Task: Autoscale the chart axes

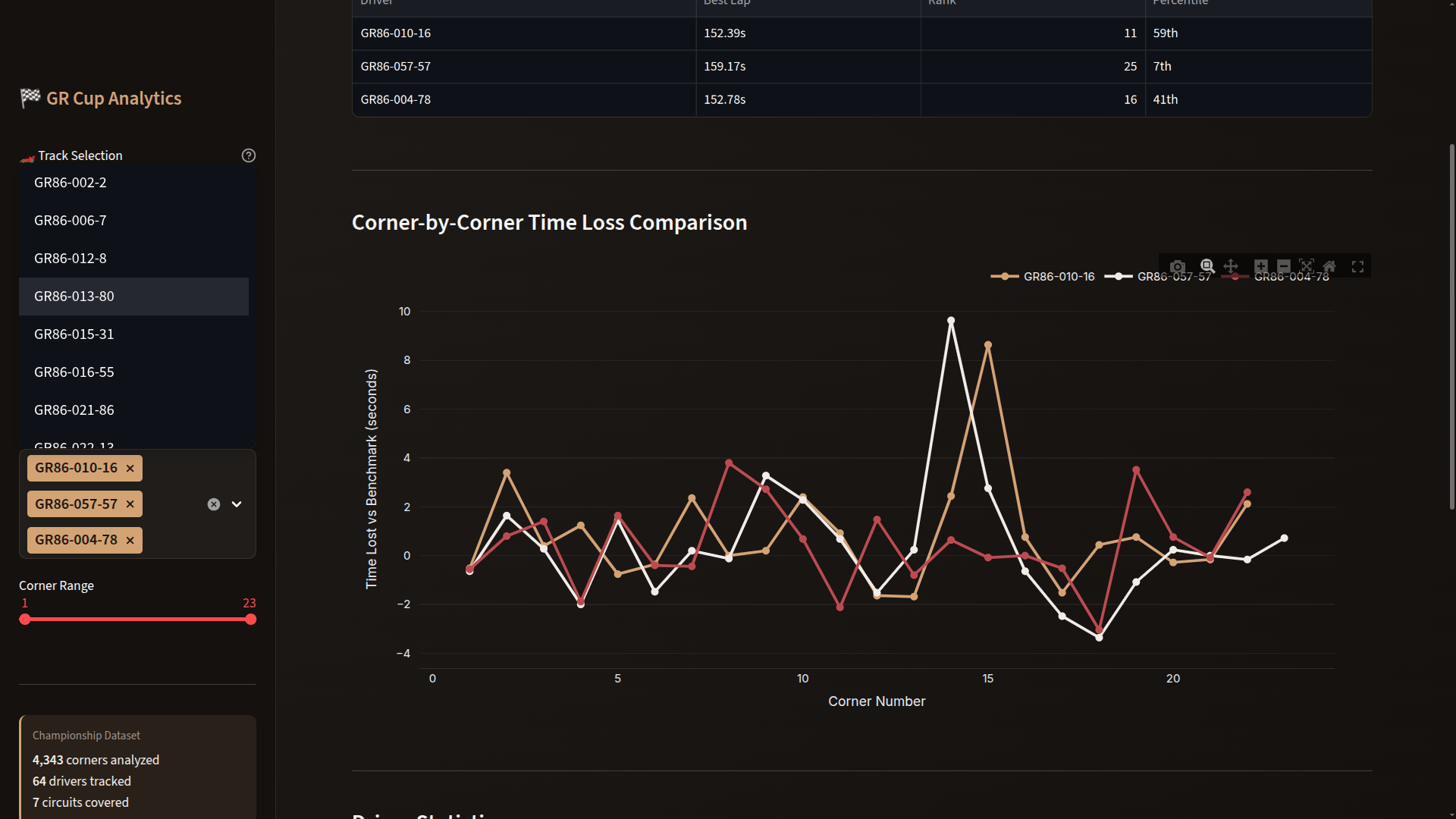Action: (x=1306, y=267)
